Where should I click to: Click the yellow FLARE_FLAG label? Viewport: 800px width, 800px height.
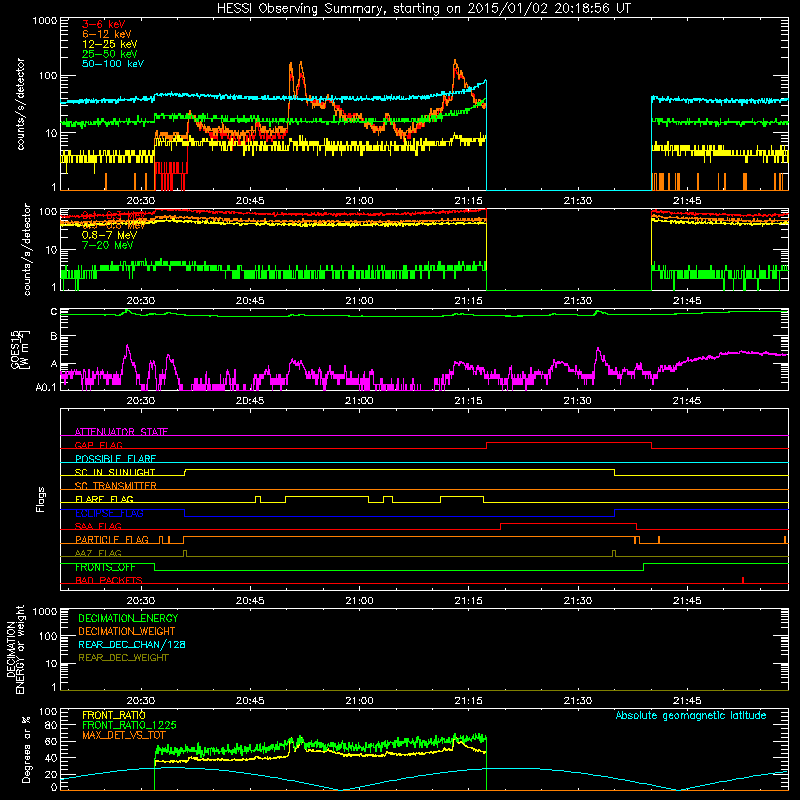click(104, 499)
